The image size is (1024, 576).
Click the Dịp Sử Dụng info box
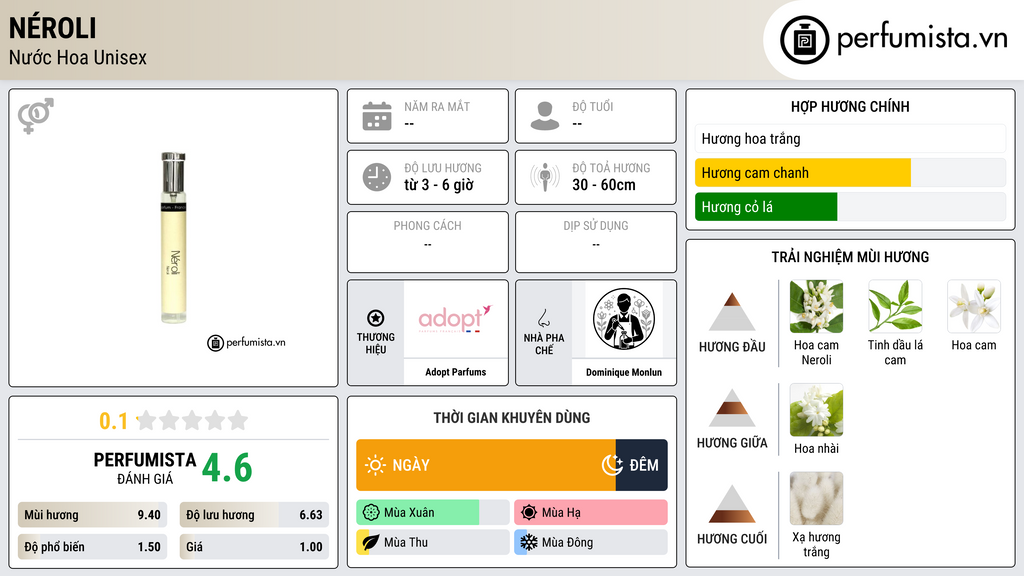tap(596, 242)
